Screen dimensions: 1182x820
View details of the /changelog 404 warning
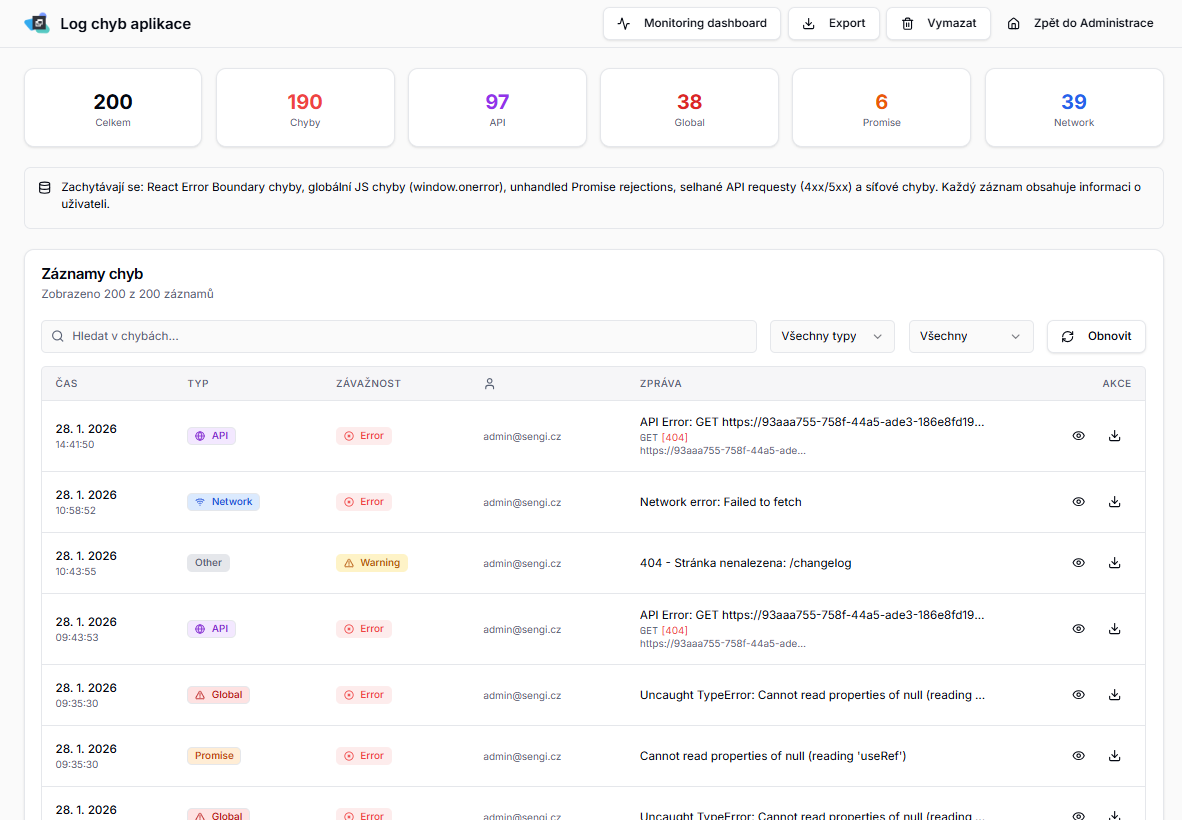(x=1078, y=563)
